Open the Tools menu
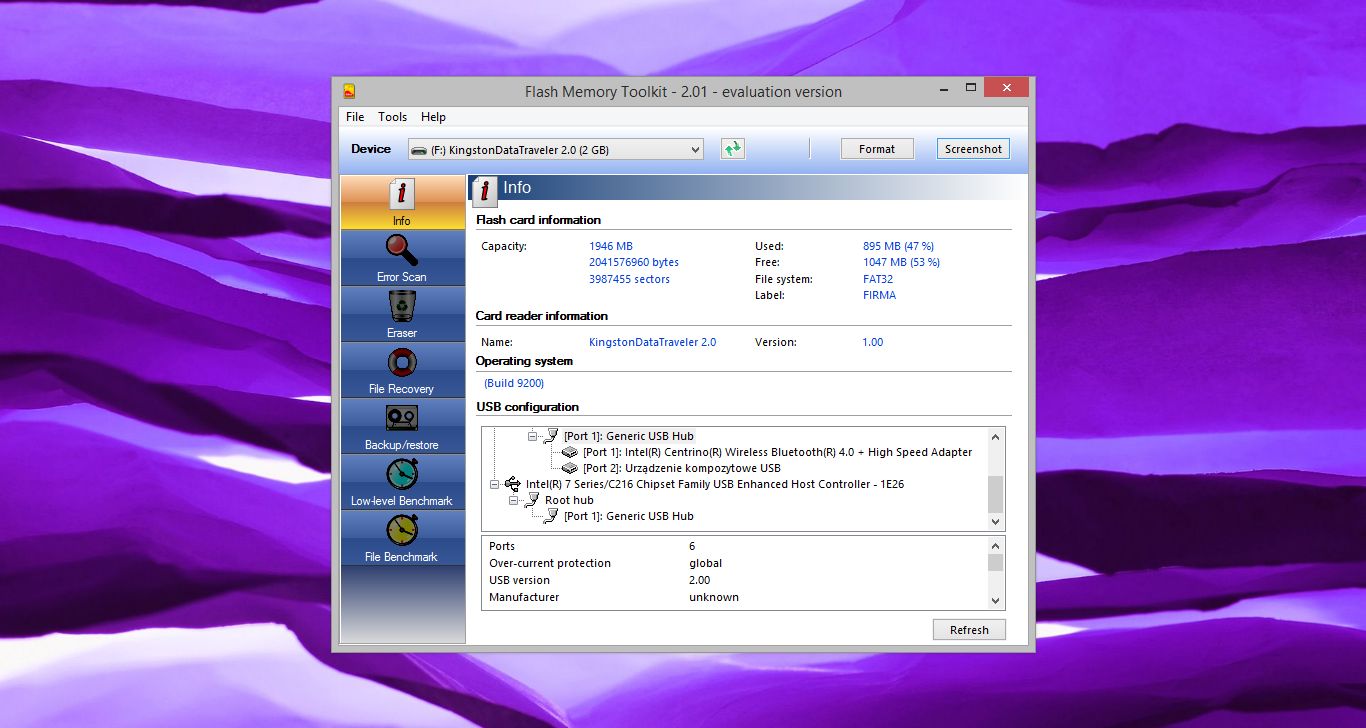 coord(392,117)
